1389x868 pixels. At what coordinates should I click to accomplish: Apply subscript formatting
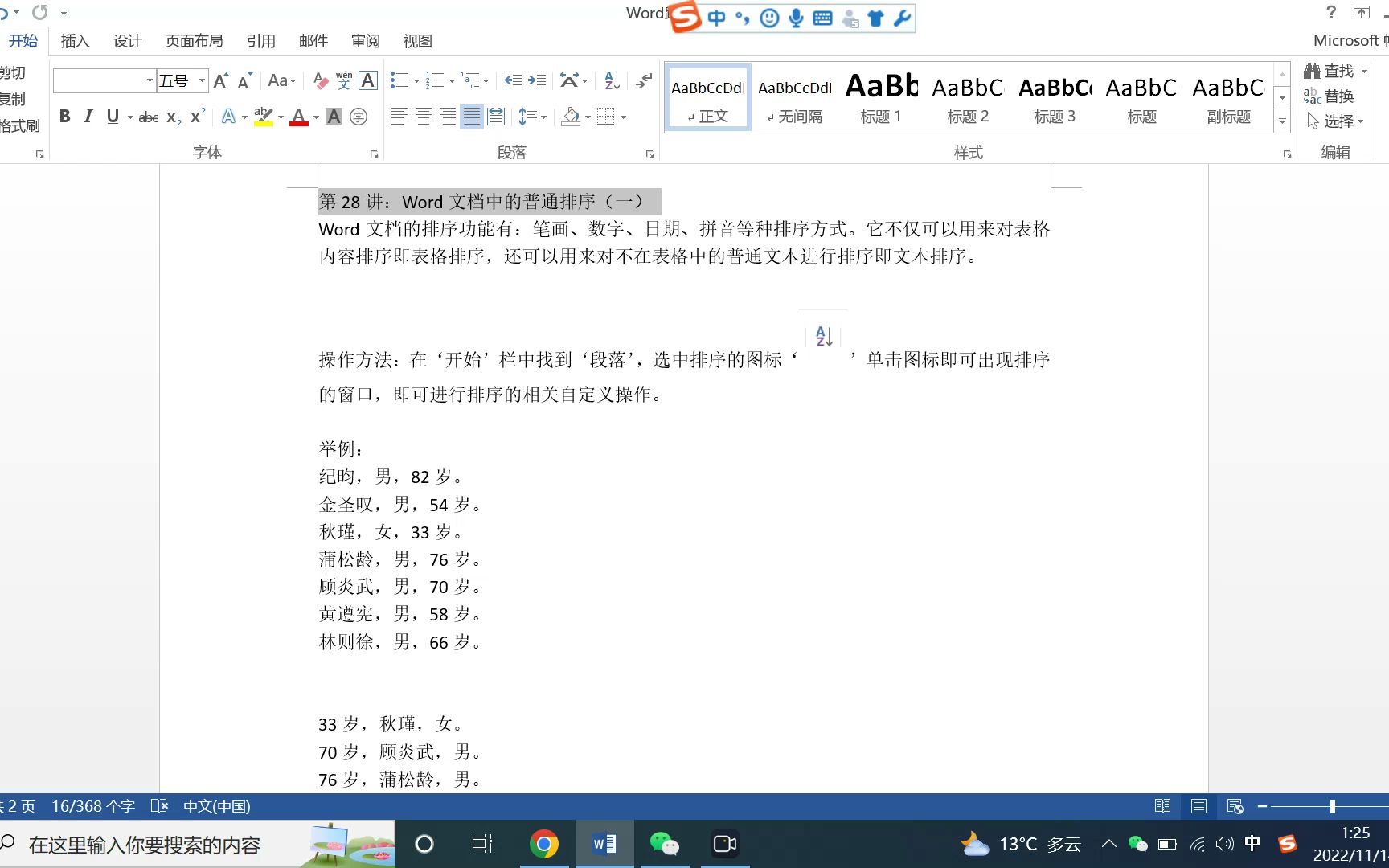pos(170,117)
